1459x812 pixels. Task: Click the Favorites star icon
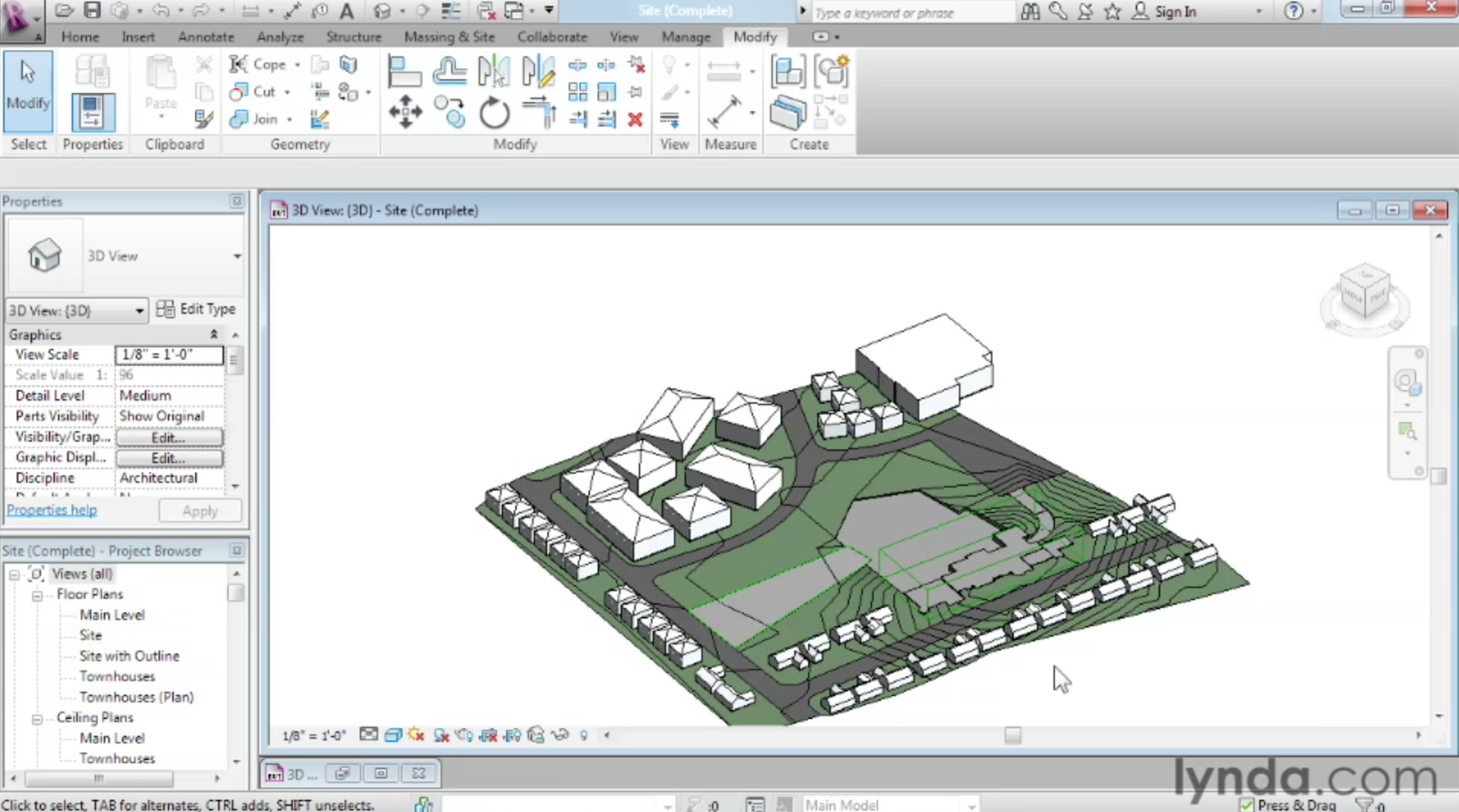[1112, 11]
